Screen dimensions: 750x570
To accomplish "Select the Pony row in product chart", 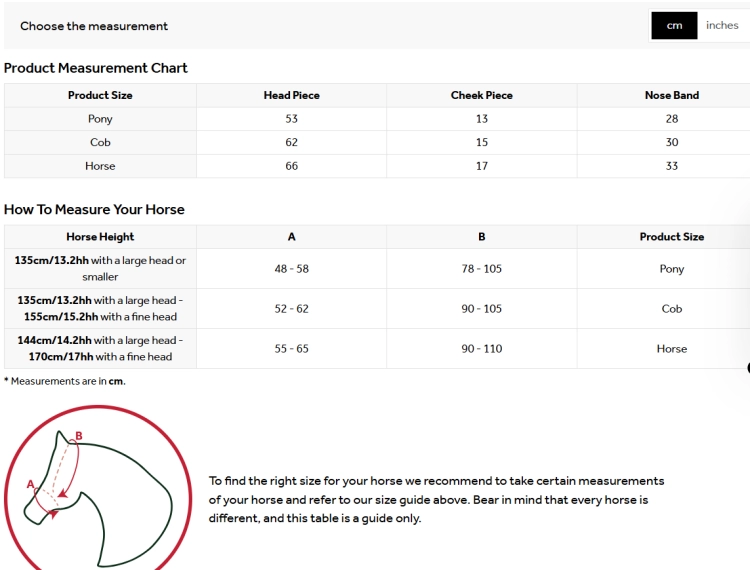I will coord(377,119).
